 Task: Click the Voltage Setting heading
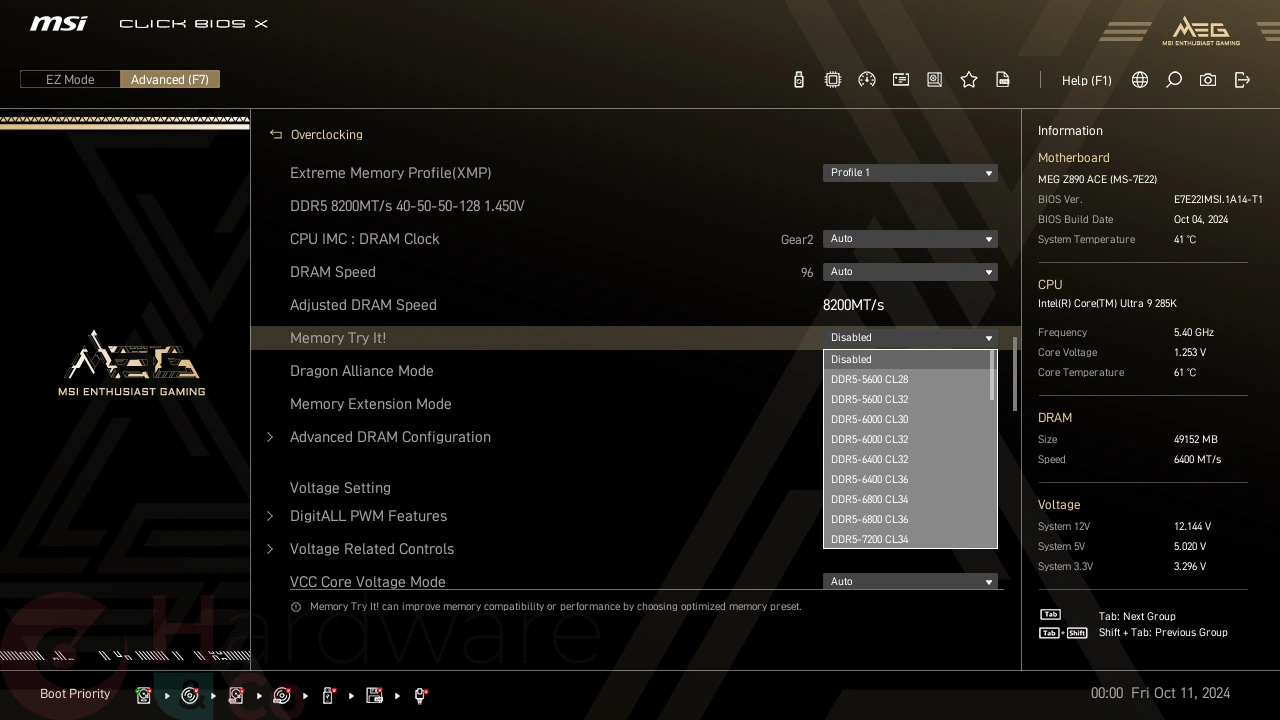coord(340,488)
